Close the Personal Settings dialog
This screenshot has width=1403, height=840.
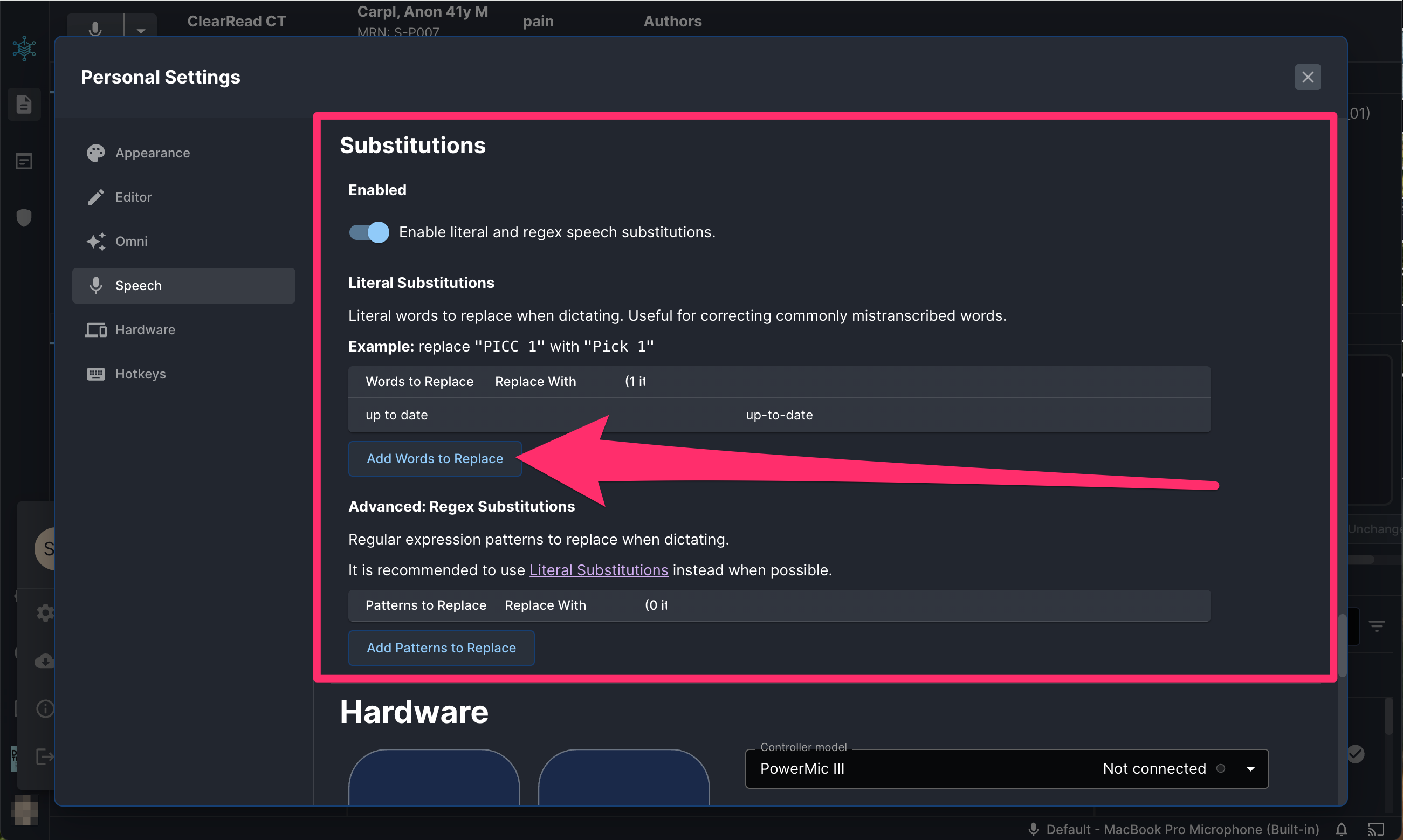[x=1308, y=77]
